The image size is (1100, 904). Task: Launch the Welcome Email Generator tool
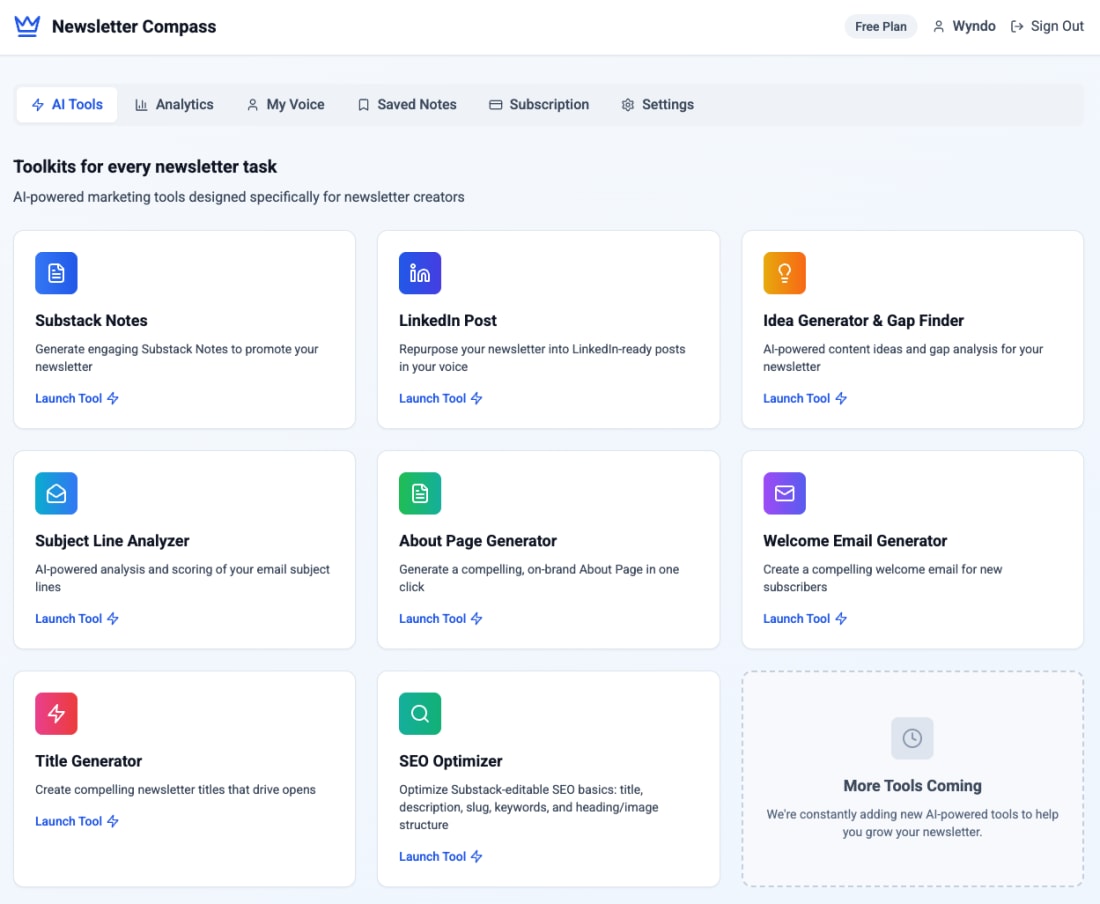[805, 619]
